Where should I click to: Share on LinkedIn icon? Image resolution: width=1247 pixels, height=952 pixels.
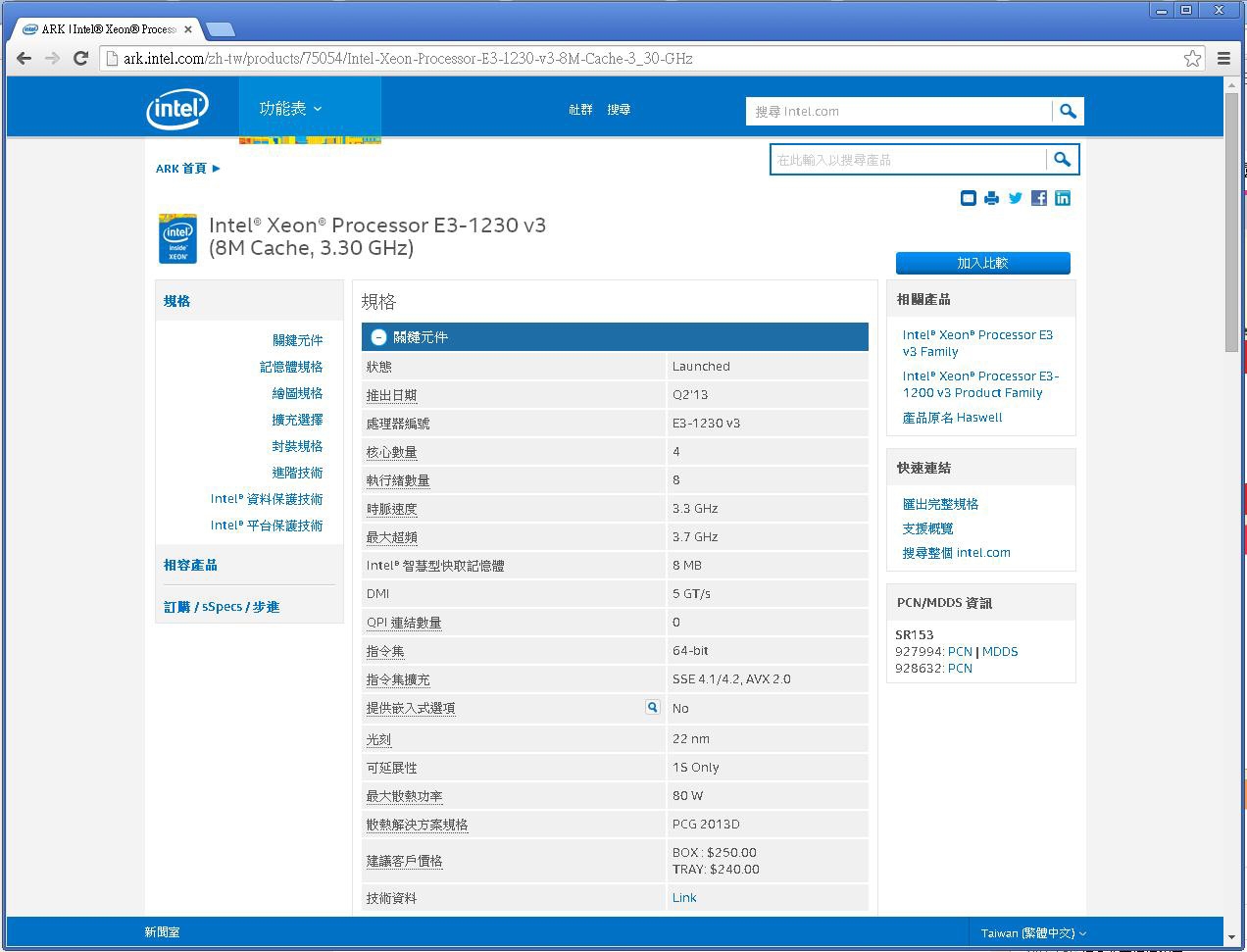pos(1063,198)
